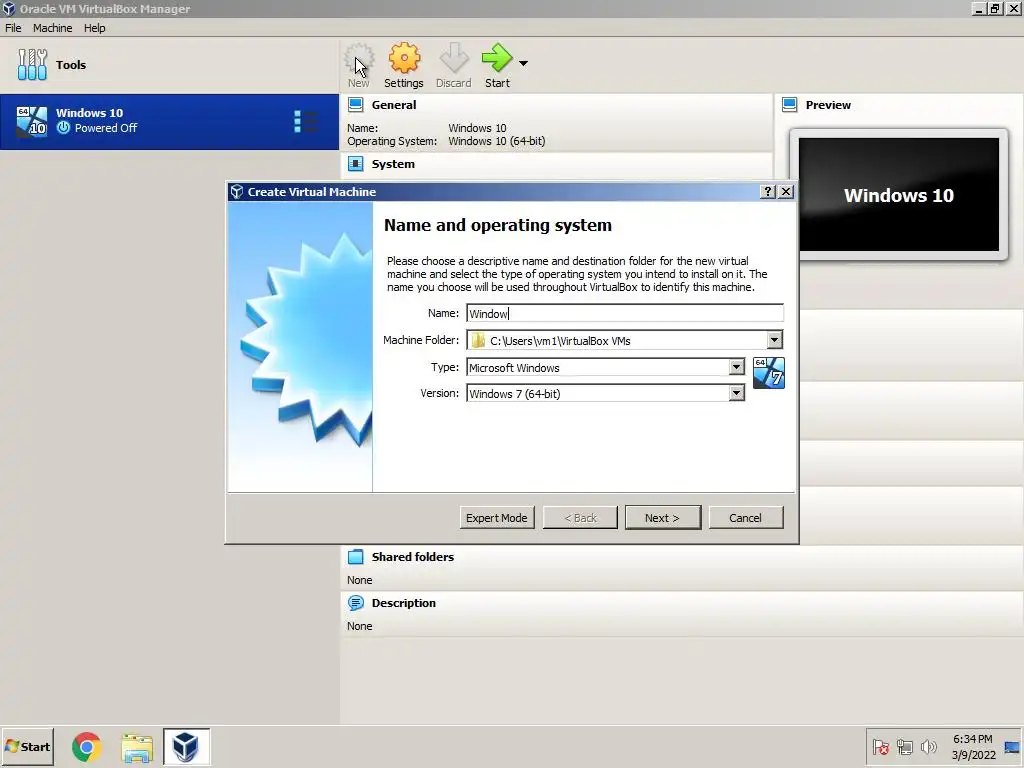Click the Next button in the wizard
Viewport: 1024px width, 768px height.
point(662,518)
